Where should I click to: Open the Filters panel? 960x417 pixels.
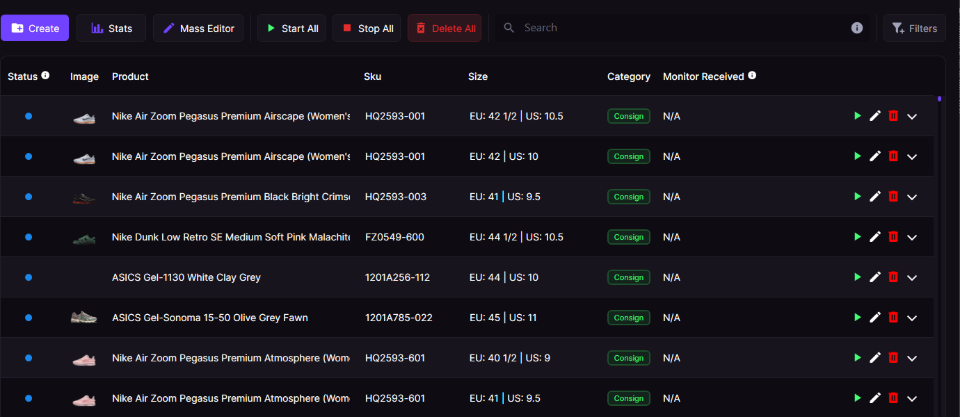click(x=914, y=28)
